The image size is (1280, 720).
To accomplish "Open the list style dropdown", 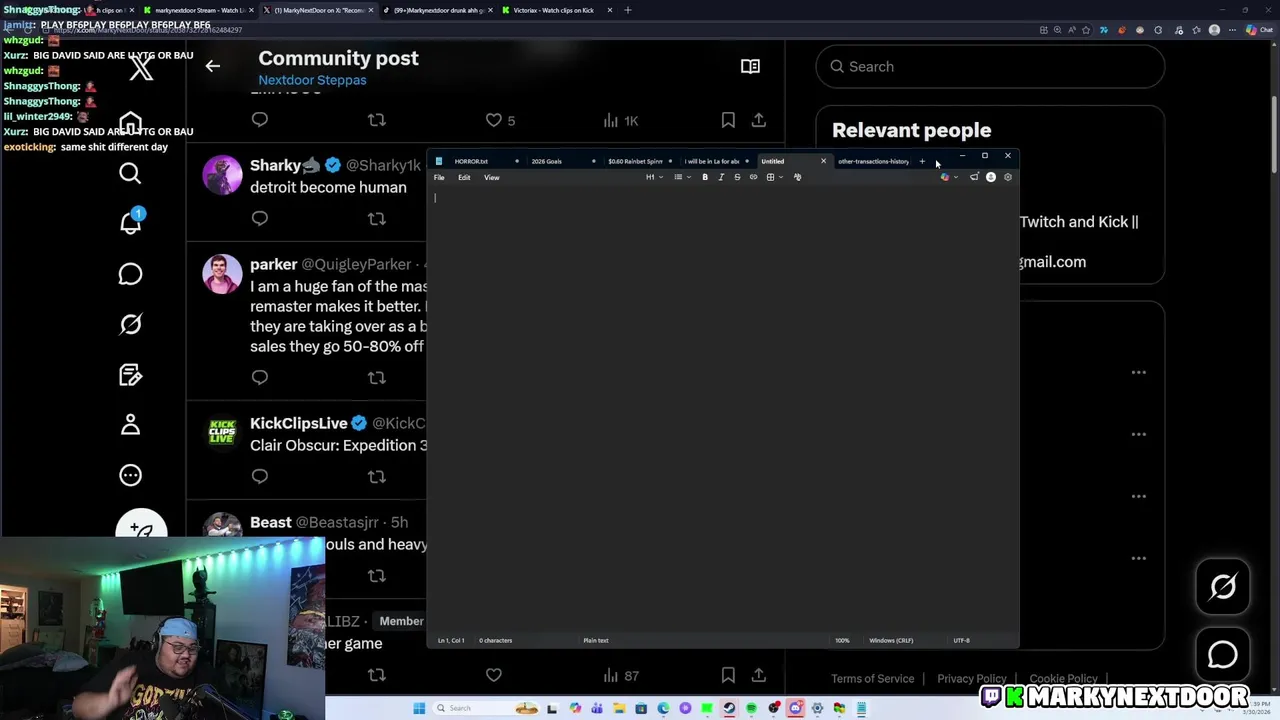I will (x=682, y=177).
